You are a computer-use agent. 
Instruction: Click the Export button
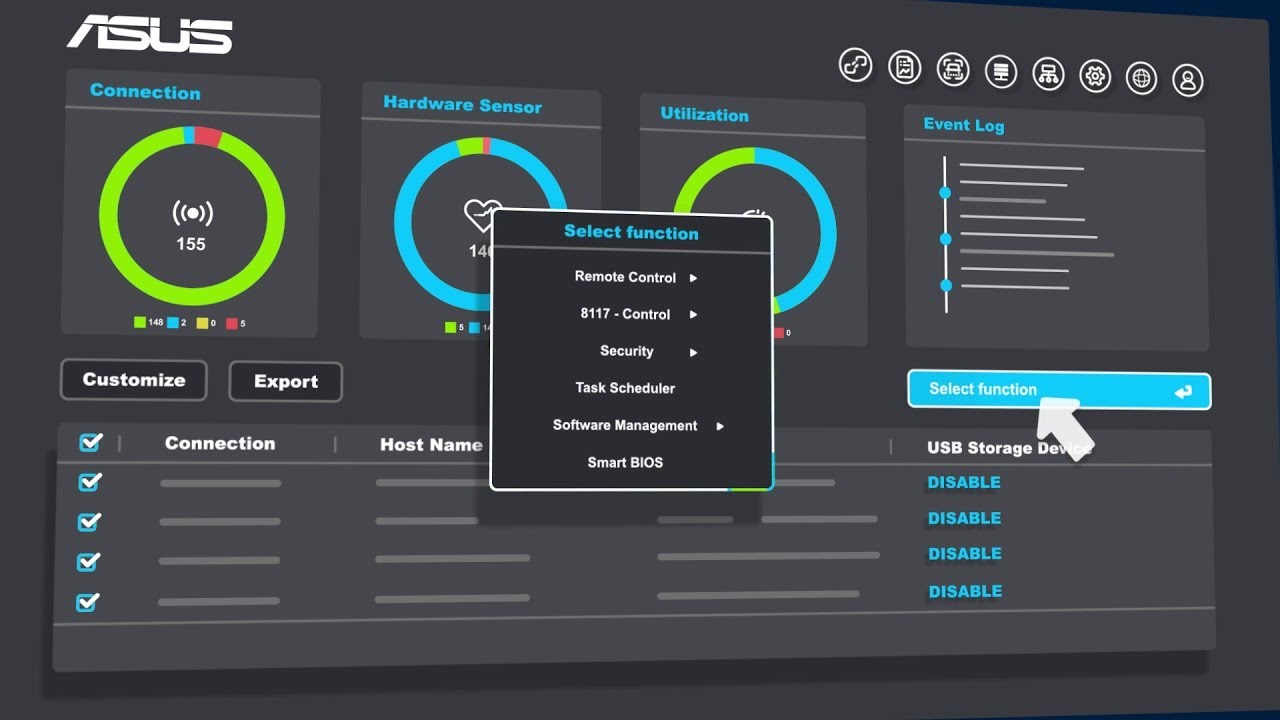tap(286, 382)
